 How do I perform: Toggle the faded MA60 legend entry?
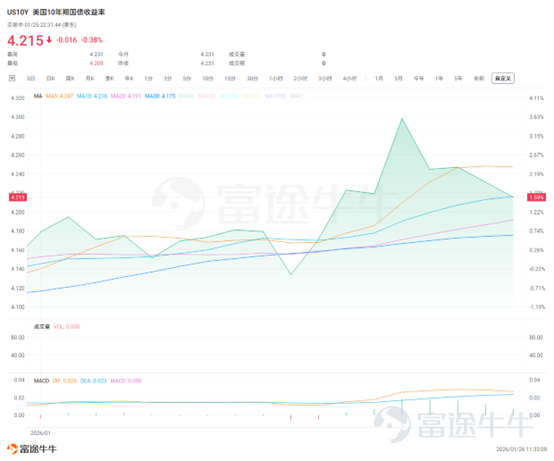click(186, 96)
